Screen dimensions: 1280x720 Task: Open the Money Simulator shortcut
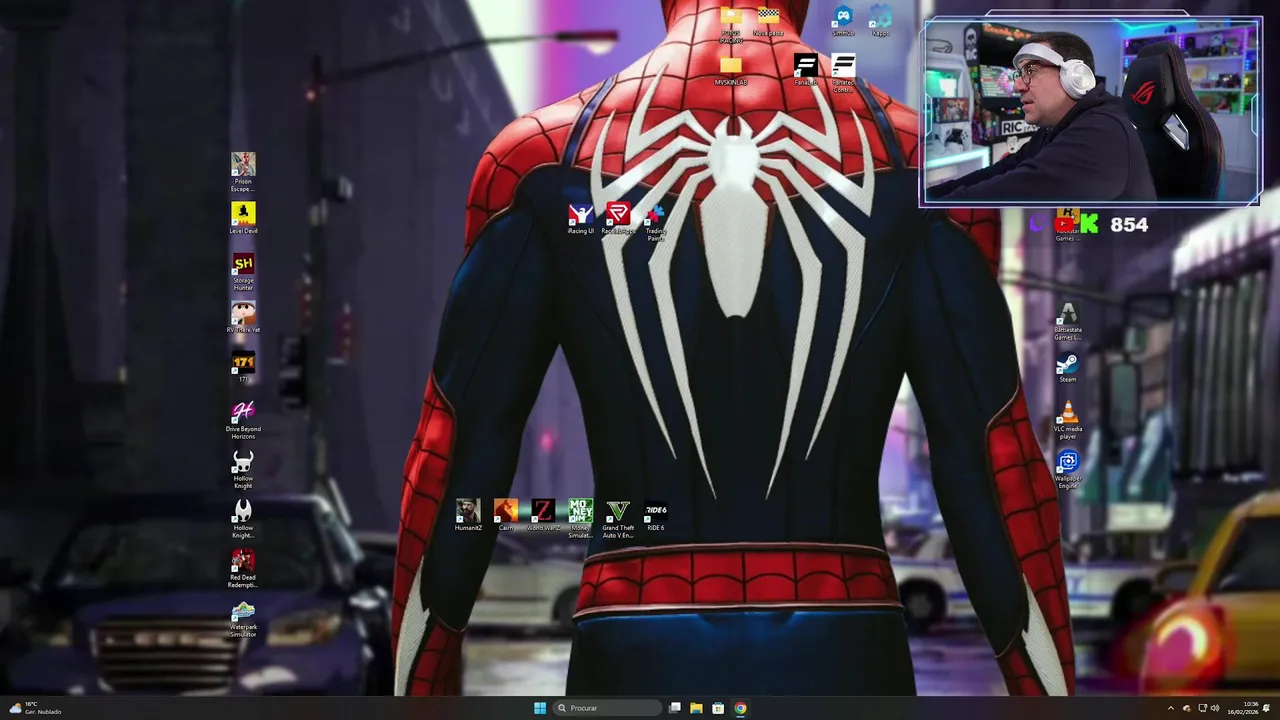(x=580, y=519)
